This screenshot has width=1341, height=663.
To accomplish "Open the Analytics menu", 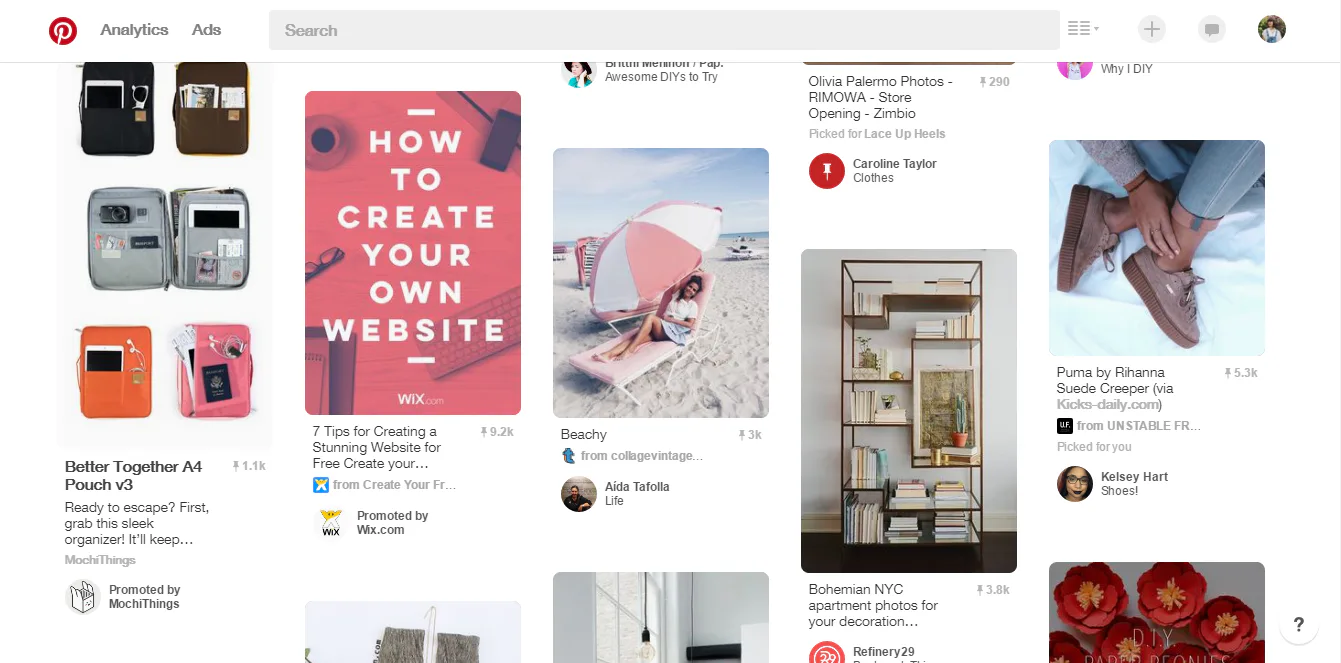I will [x=134, y=30].
